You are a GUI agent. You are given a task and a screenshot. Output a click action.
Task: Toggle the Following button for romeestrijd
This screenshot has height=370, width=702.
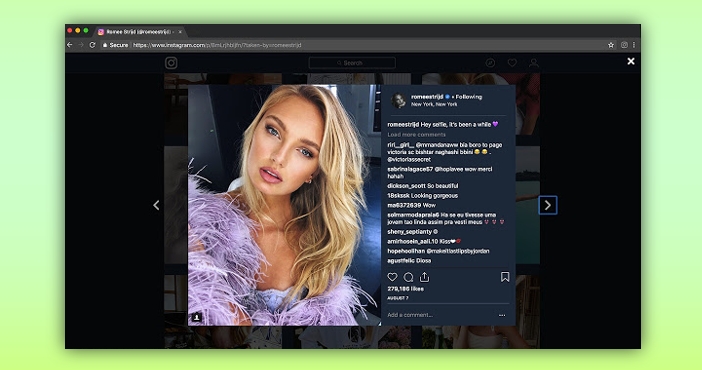pyautogui.click(x=469, y=97)
